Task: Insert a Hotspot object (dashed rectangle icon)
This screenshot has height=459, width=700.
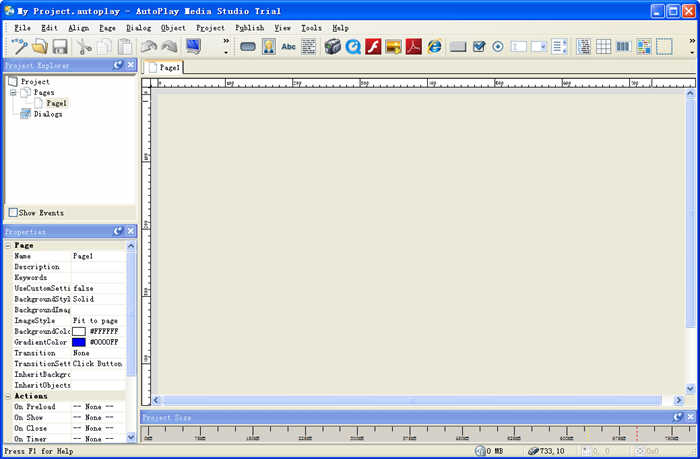Action: click(664, 46)
